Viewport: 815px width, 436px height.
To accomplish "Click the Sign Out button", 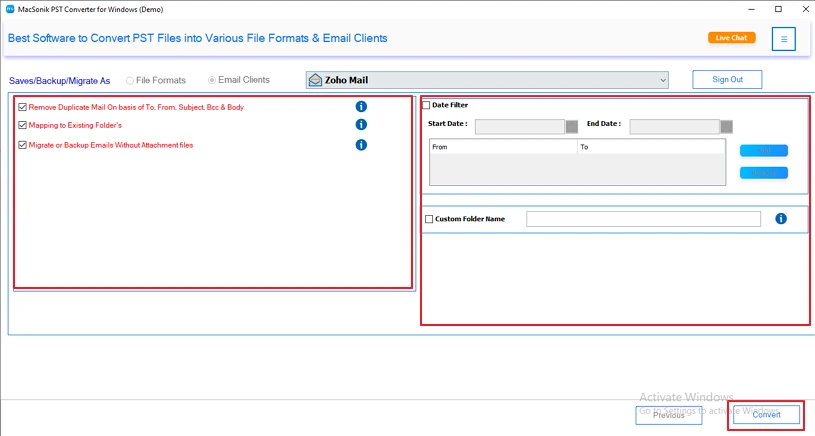I will pos(727,80).
